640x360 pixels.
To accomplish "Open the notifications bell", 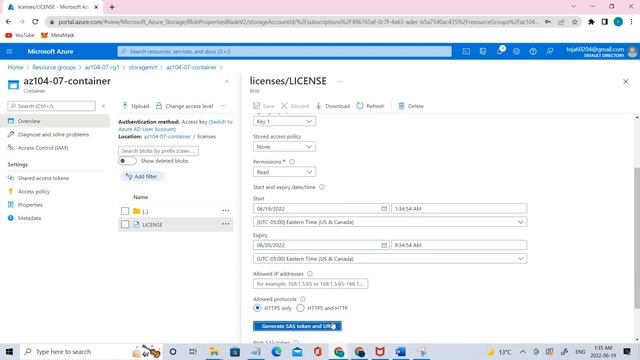I will [500, 51].
